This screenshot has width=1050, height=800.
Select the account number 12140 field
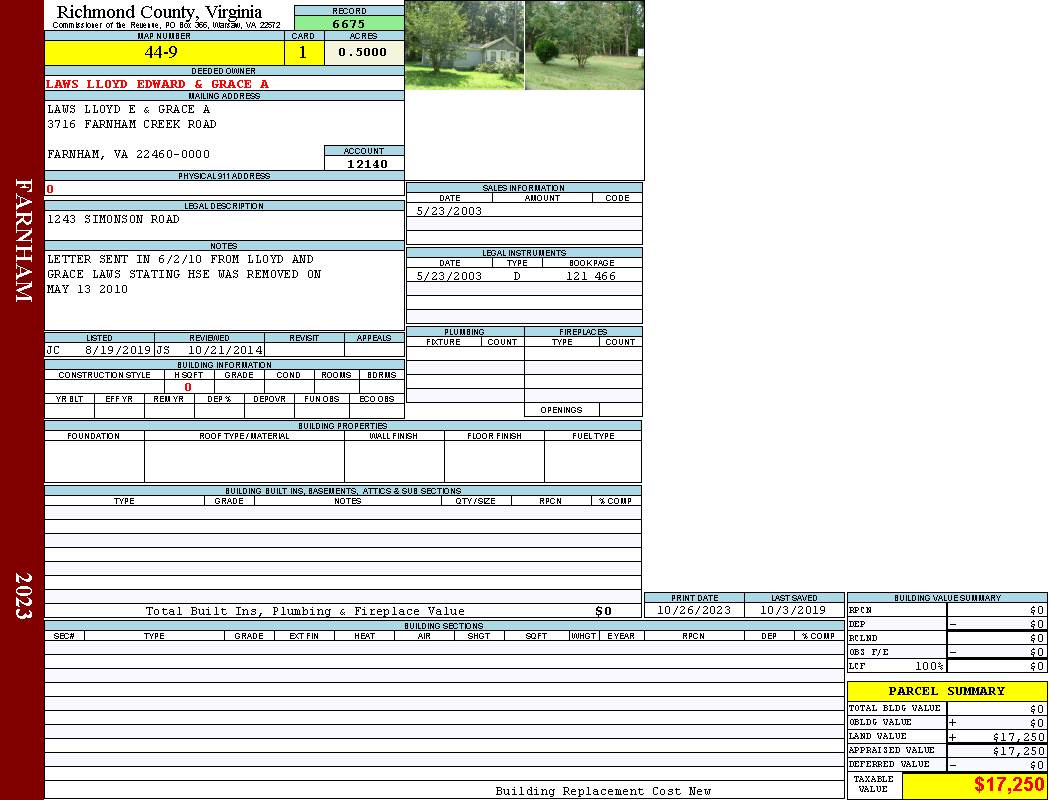point(367,164)
